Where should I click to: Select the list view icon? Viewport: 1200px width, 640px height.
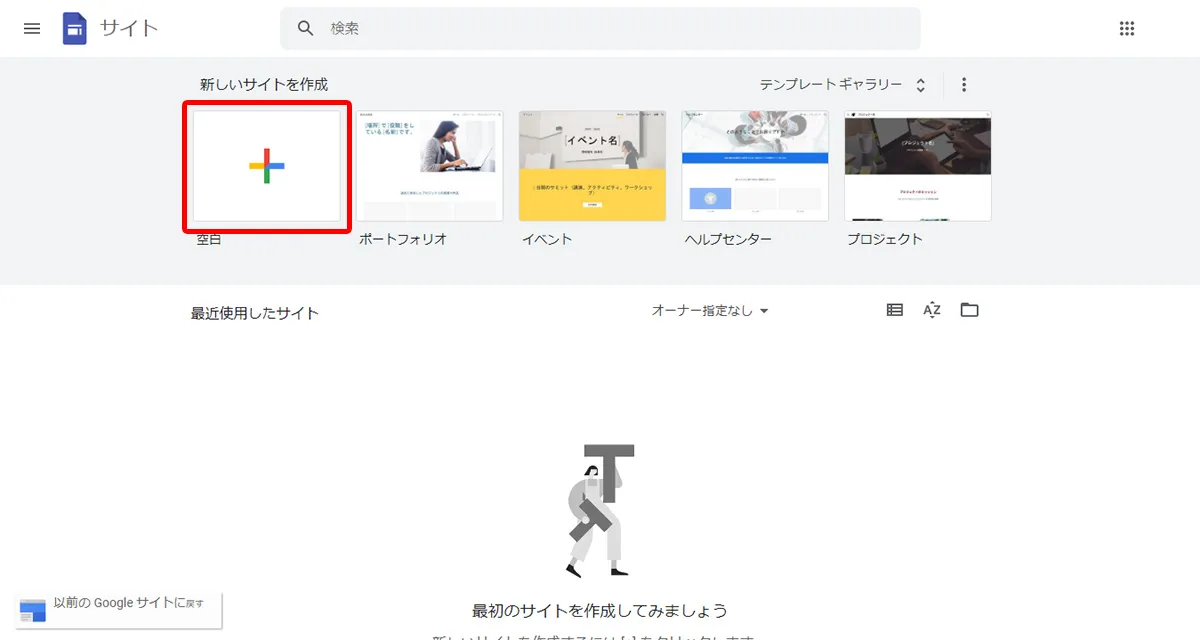(893, 310)
